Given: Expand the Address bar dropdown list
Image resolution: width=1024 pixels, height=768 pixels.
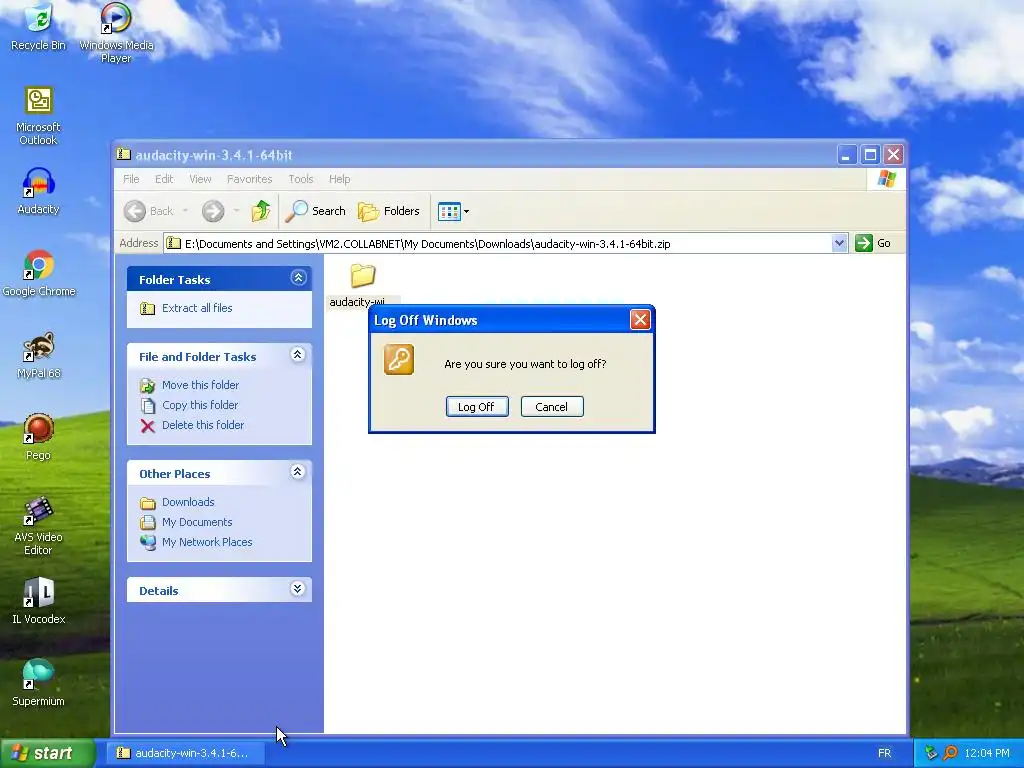Looking at the screenshot, I should tap(839, 244).
